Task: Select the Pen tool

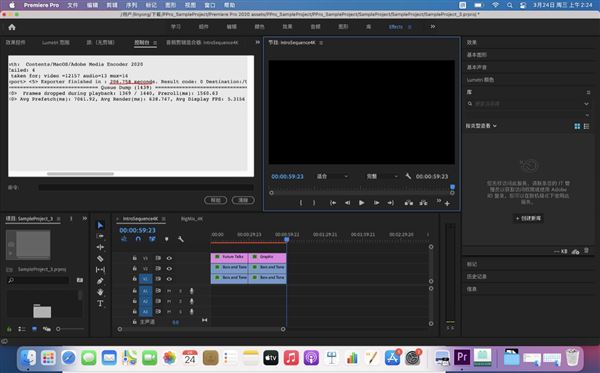Action: point(100,281)
